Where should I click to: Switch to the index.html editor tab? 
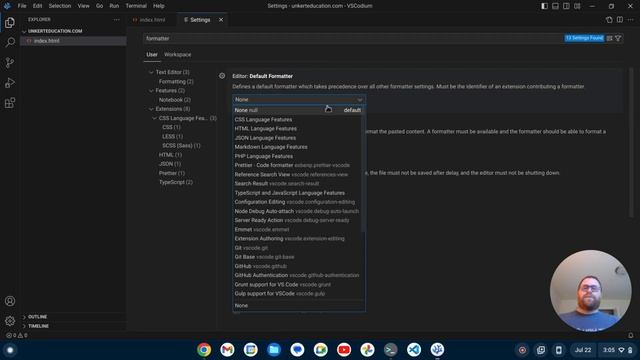152,20
